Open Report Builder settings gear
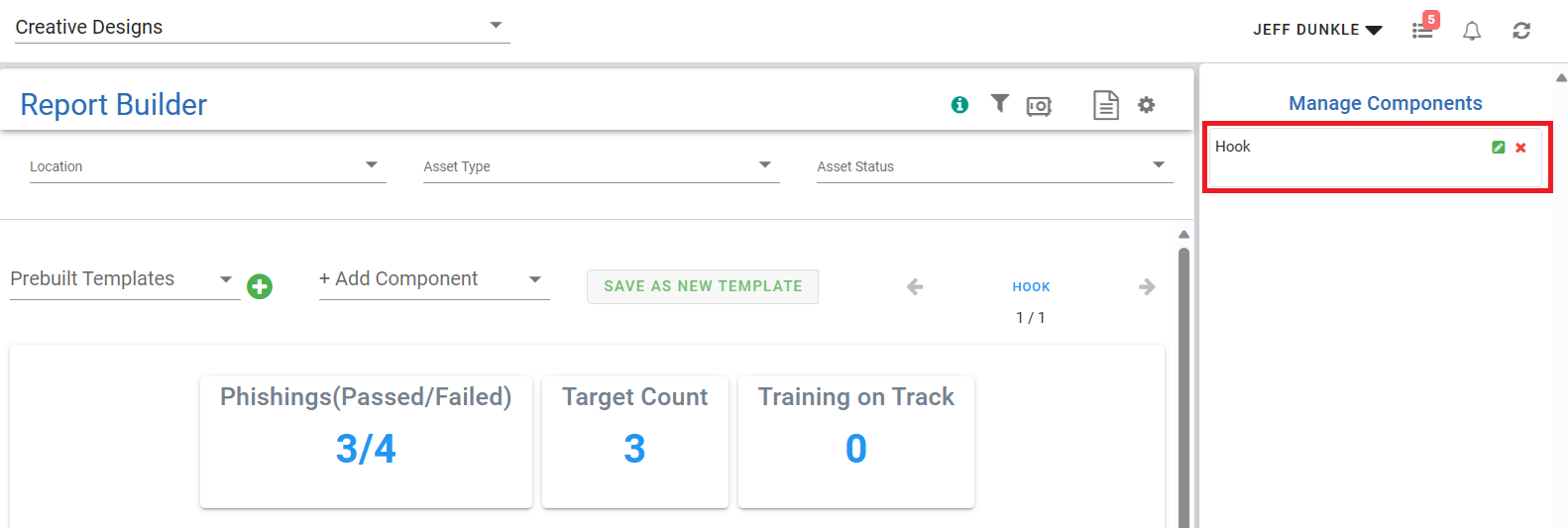The width and height of the screenshot is (1568, 528). click(1147, 105)
